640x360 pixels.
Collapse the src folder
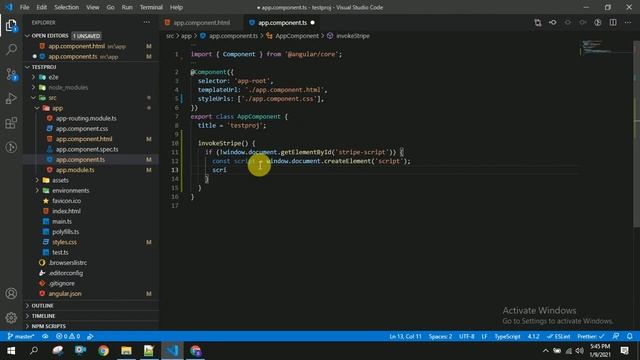click(33, 98)
